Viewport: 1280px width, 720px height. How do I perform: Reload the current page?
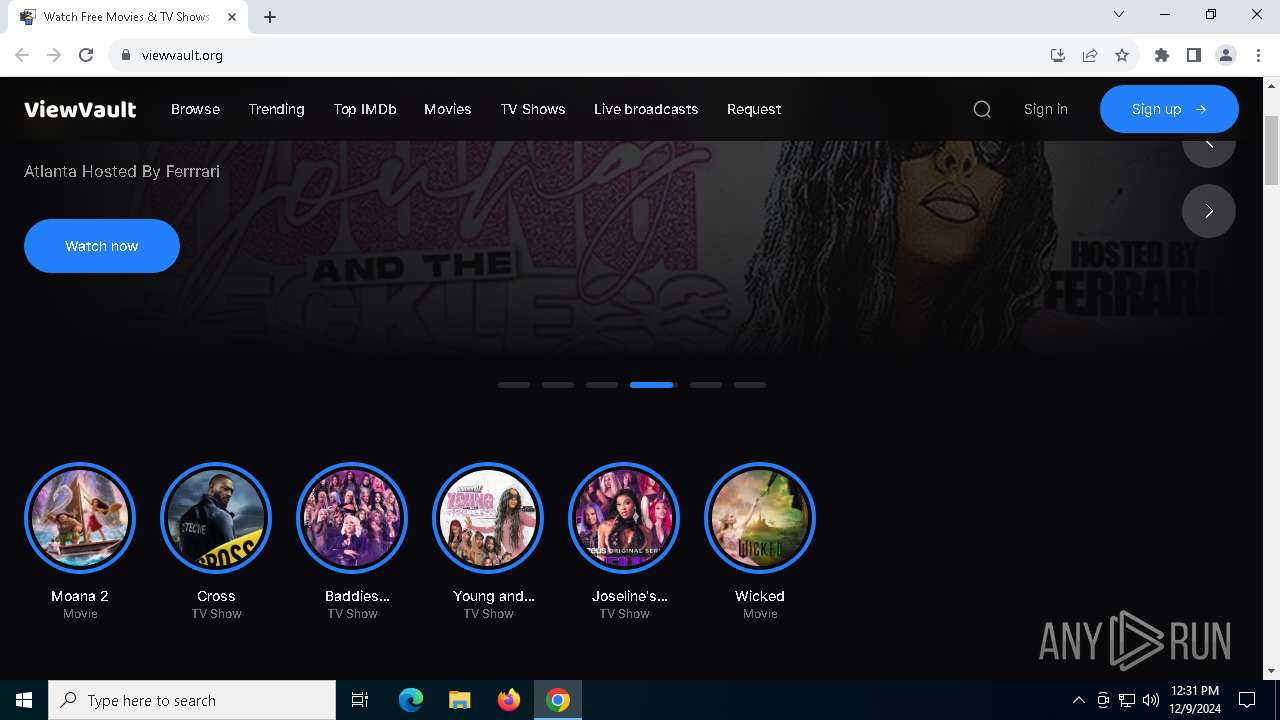pyautogui.click(x=86, y=55)
